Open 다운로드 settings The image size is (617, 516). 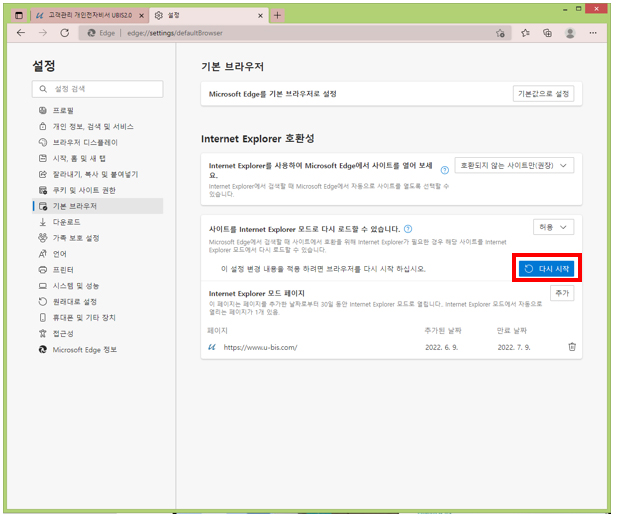(x=98, y=222)
